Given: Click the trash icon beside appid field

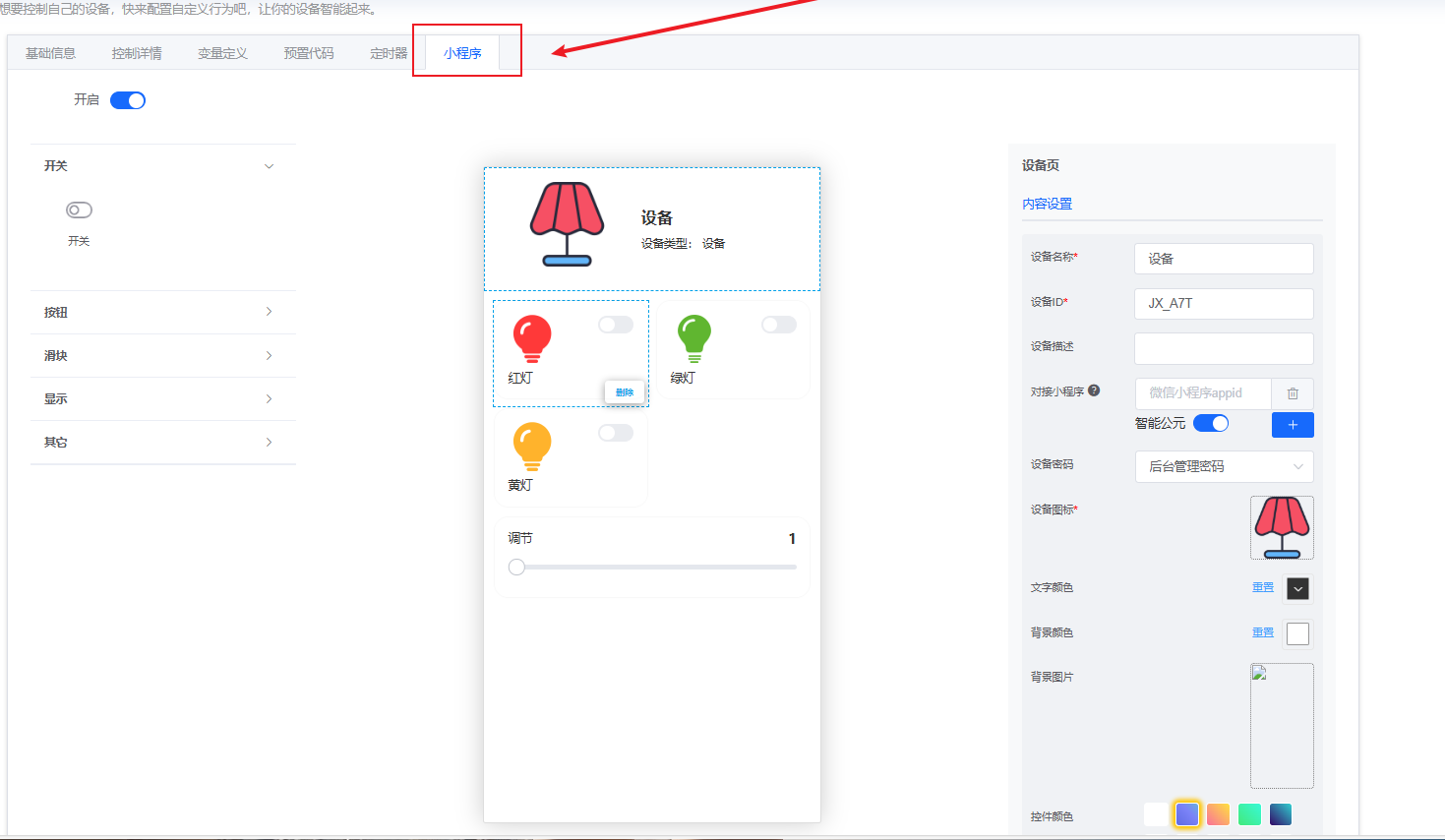Looking at the screenshot, I should pyautogui.click(x=1293, y=393).
